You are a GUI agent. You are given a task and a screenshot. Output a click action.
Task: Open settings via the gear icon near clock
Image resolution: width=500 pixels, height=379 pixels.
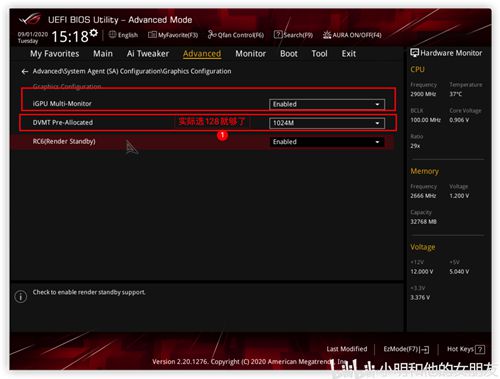(94, 33)
